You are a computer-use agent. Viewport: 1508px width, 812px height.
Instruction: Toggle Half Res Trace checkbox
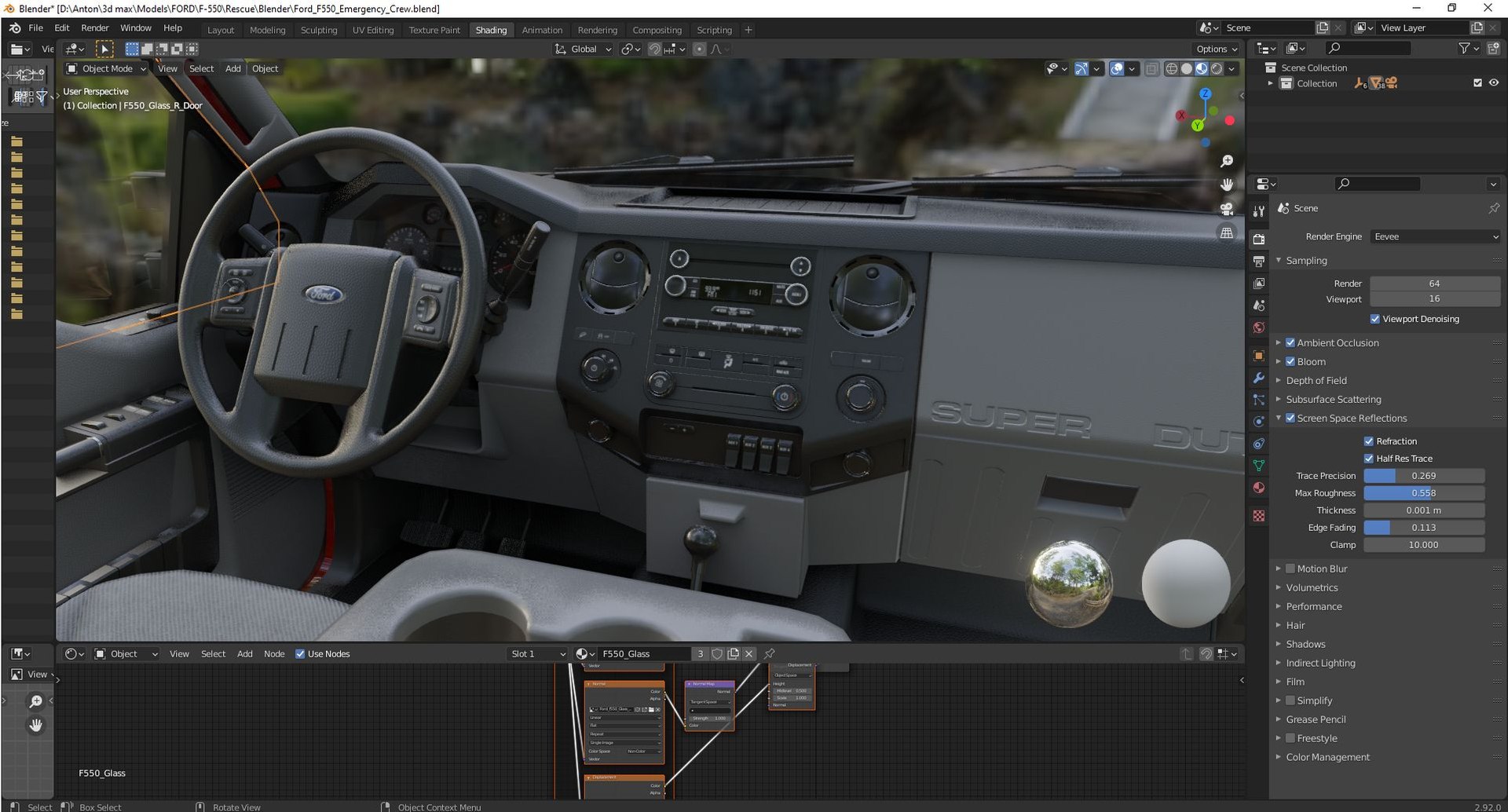pos(1368,459)
